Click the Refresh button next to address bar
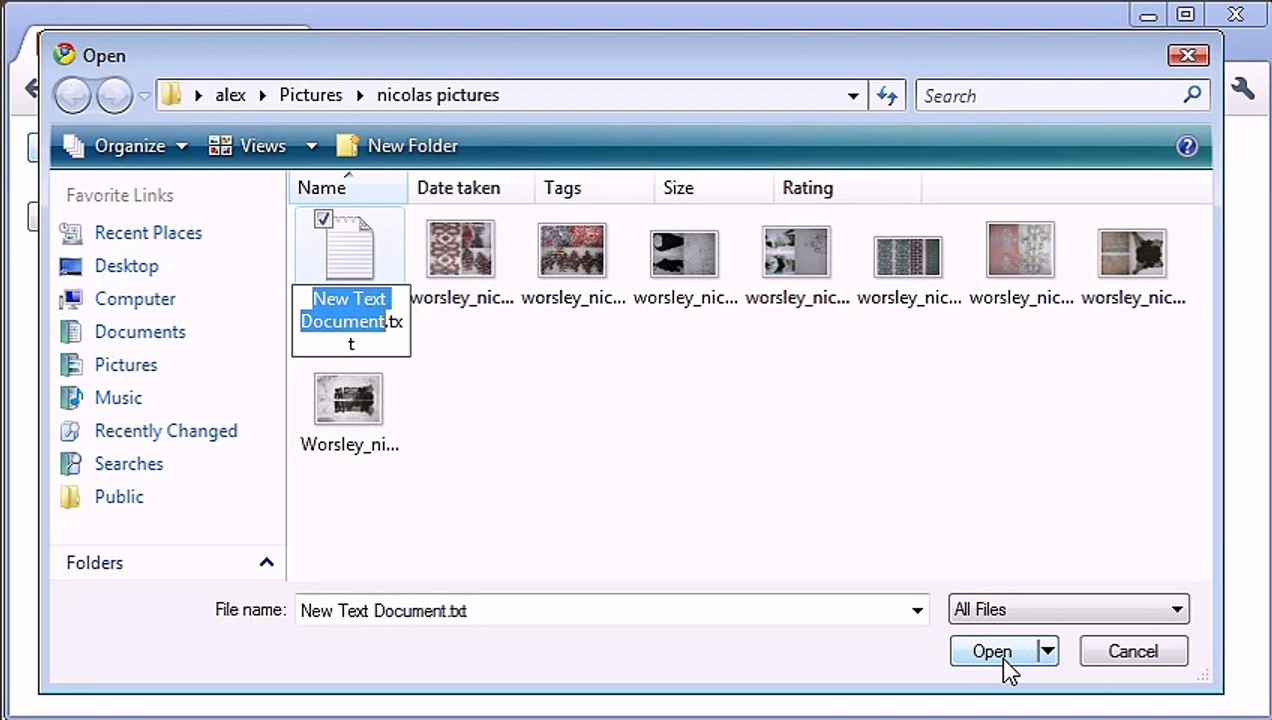 pyautogui.click(x=887, y=96)
